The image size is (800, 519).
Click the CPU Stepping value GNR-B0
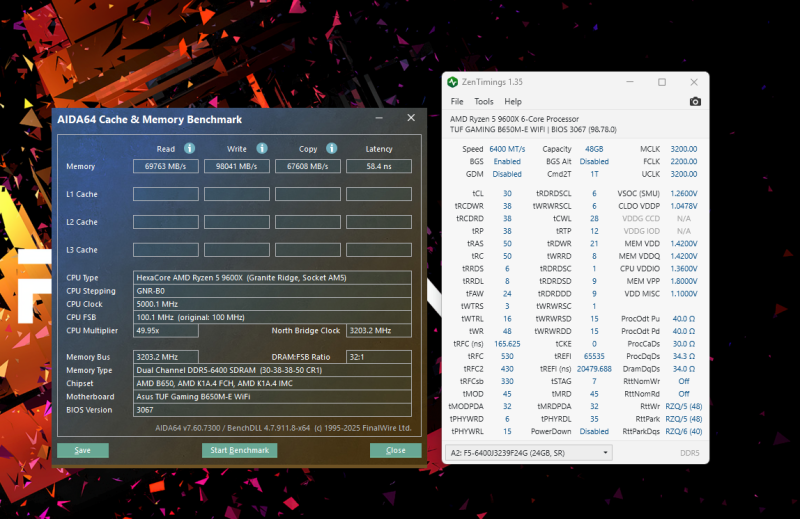point(272,291)
